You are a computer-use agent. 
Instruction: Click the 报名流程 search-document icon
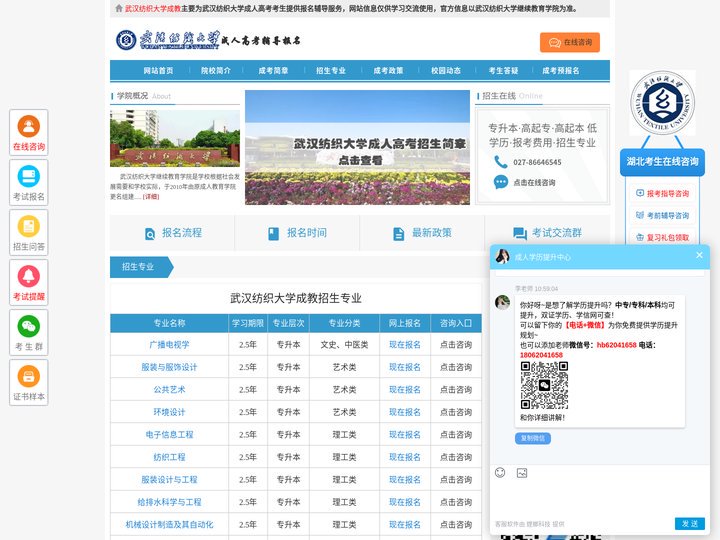pyautogui.click(x=150, y=234)
